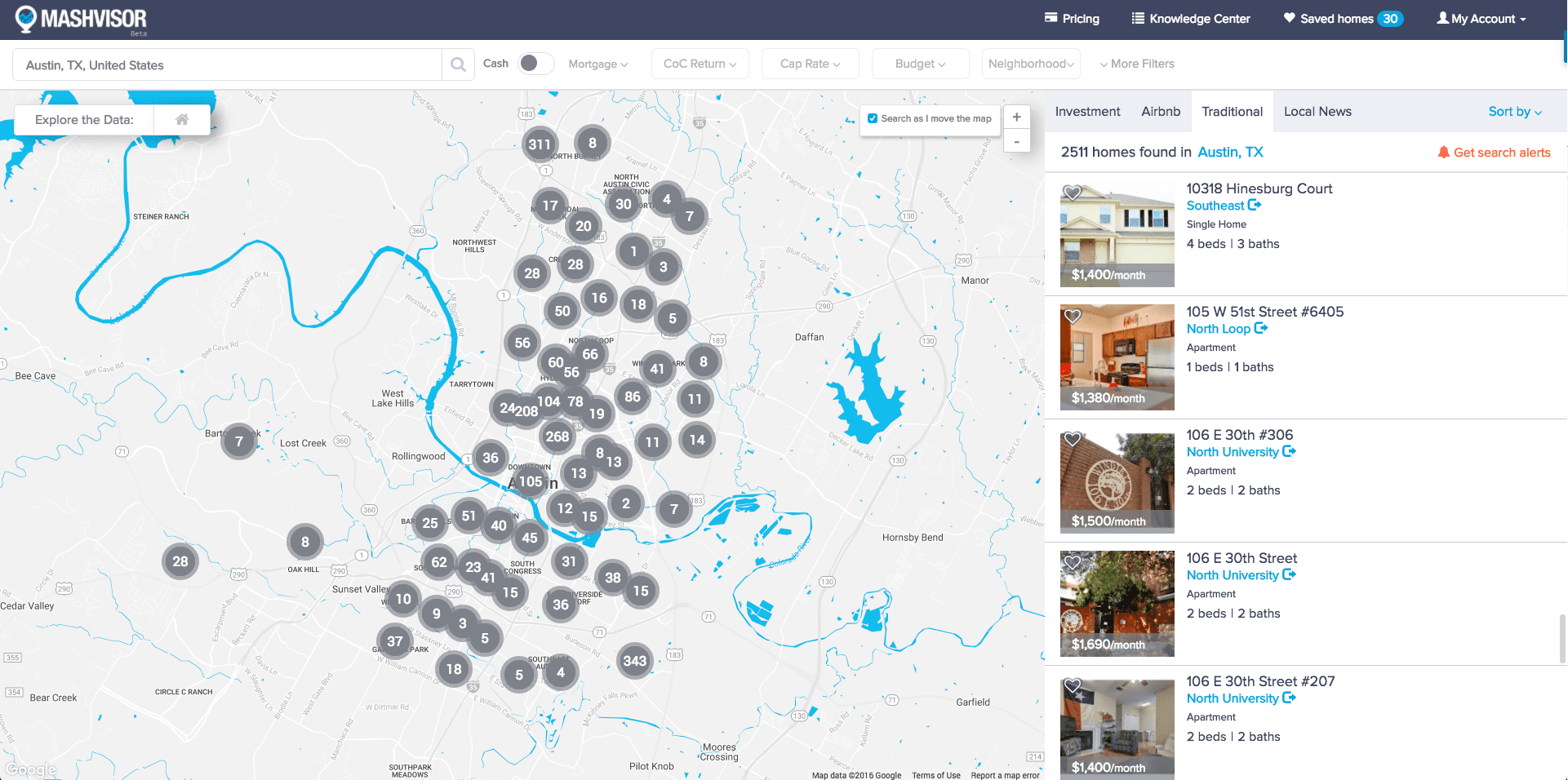
Task: Click the bell icon for search alerts
Action: click(x=1443, y=153)
